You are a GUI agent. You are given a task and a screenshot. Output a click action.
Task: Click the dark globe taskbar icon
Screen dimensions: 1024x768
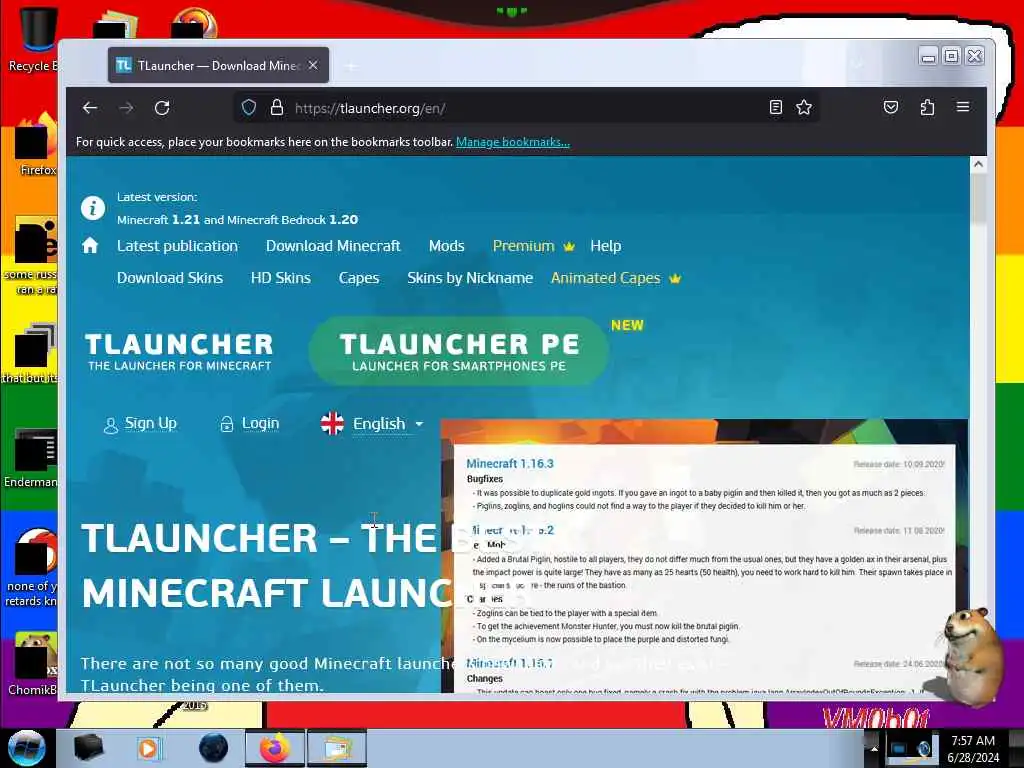pos(214,748)
